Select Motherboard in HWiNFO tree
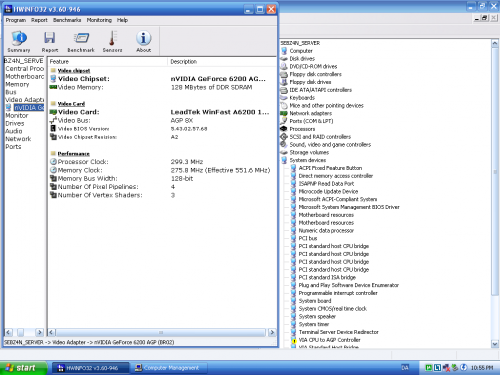500x375 pixels. coord(25,77)
